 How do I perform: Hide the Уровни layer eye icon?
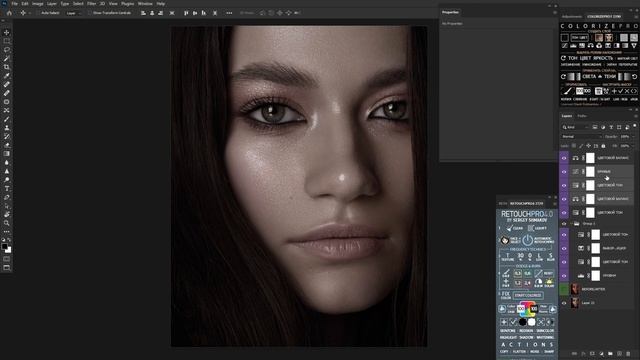click(564, 276)
